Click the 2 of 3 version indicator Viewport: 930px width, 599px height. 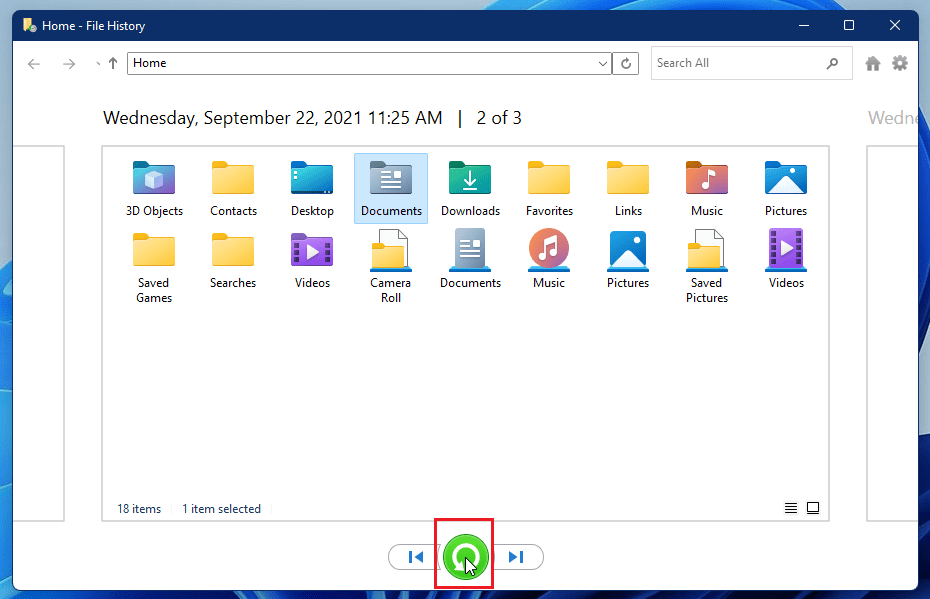point(499,117)
